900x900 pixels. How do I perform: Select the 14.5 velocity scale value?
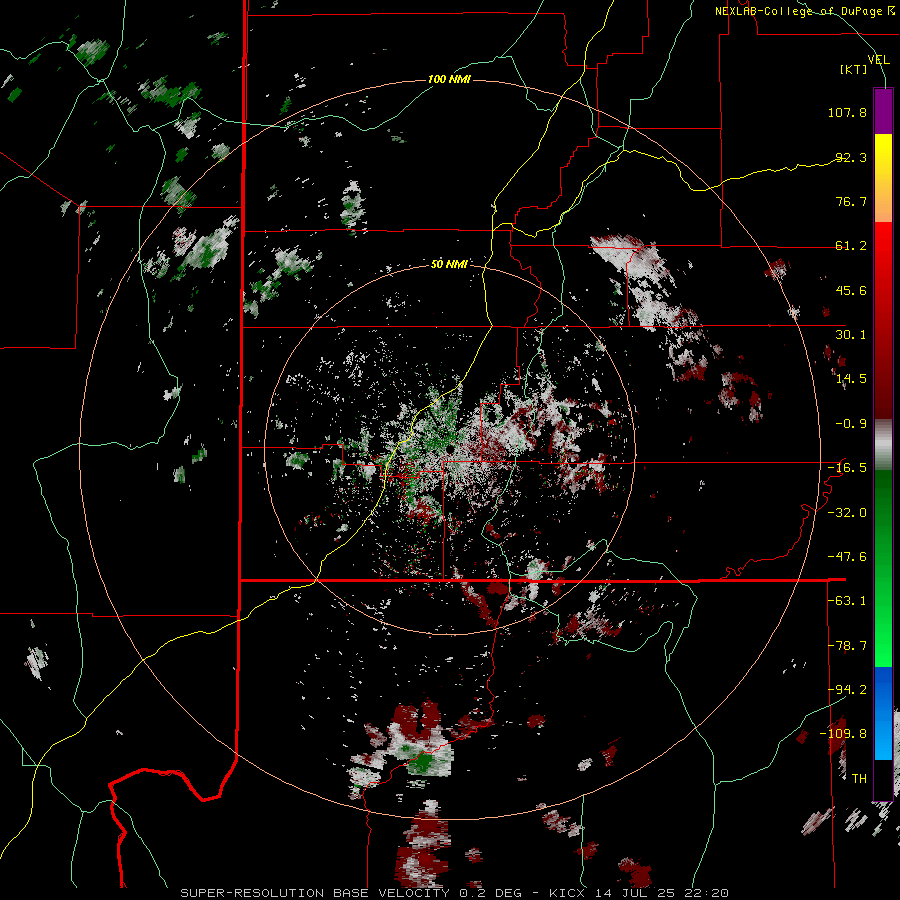pos(851,379)
